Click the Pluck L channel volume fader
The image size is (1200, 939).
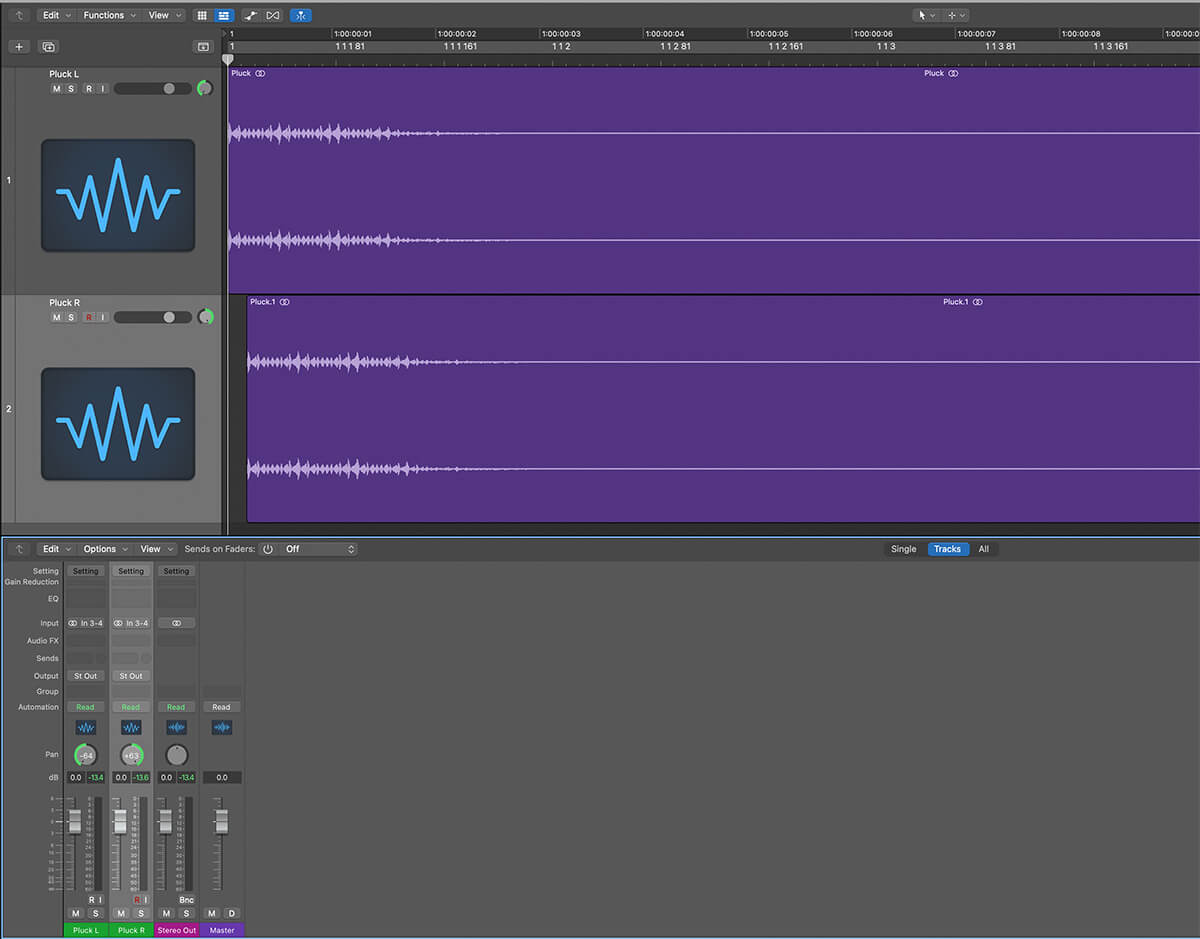click(75, 821)
